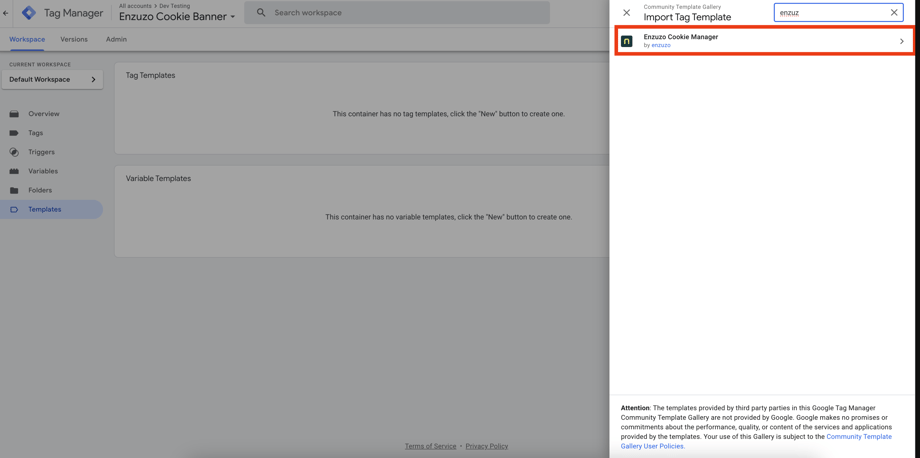Click the Templates outline icon
The height and width of the screenshot is (458, 920).
15,209
